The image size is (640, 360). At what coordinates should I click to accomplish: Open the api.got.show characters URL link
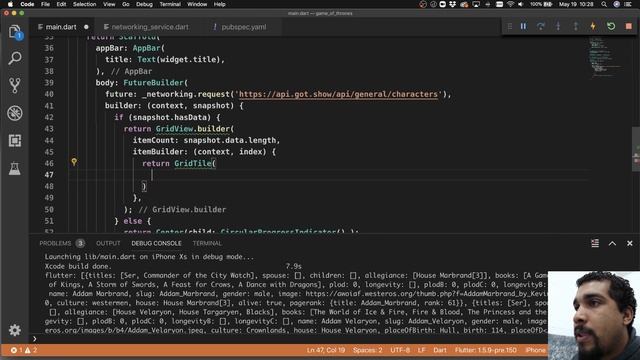338,94
